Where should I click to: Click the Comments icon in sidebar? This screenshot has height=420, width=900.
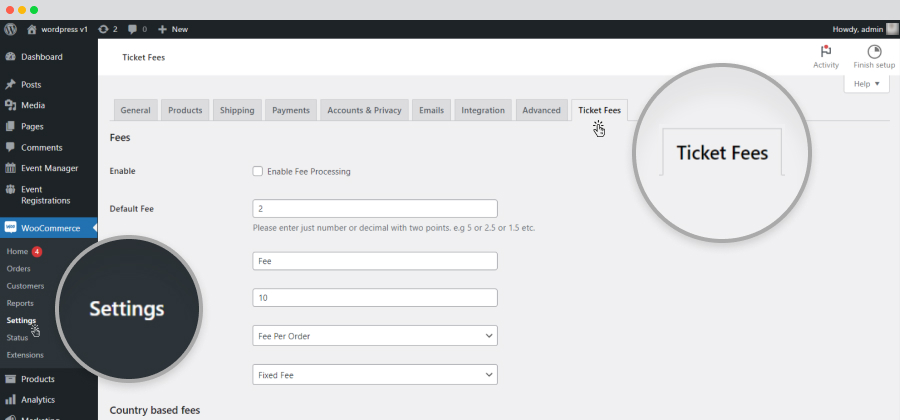(x=10, y=147)
